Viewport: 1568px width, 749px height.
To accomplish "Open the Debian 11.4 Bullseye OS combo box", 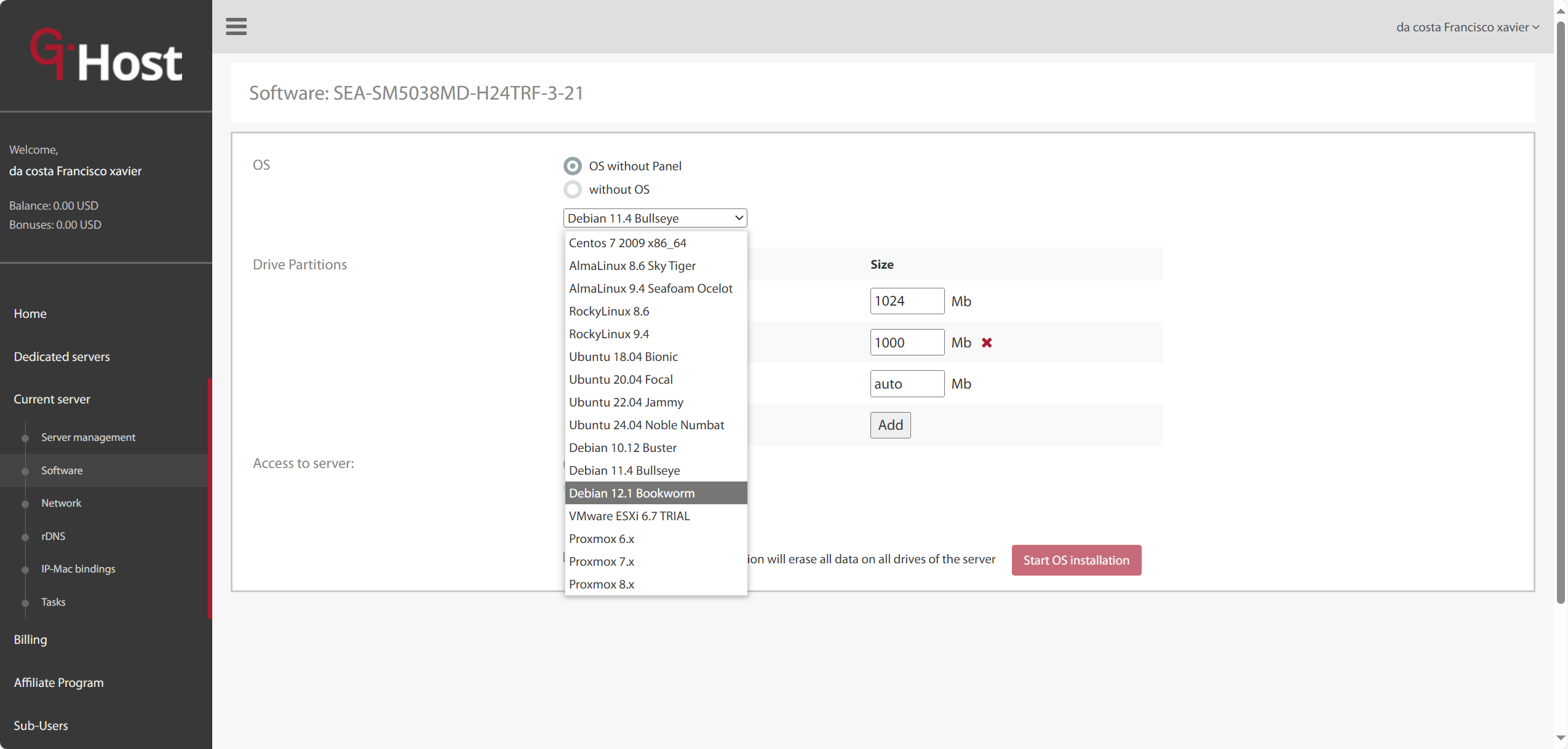I will [x=655, y=218].
